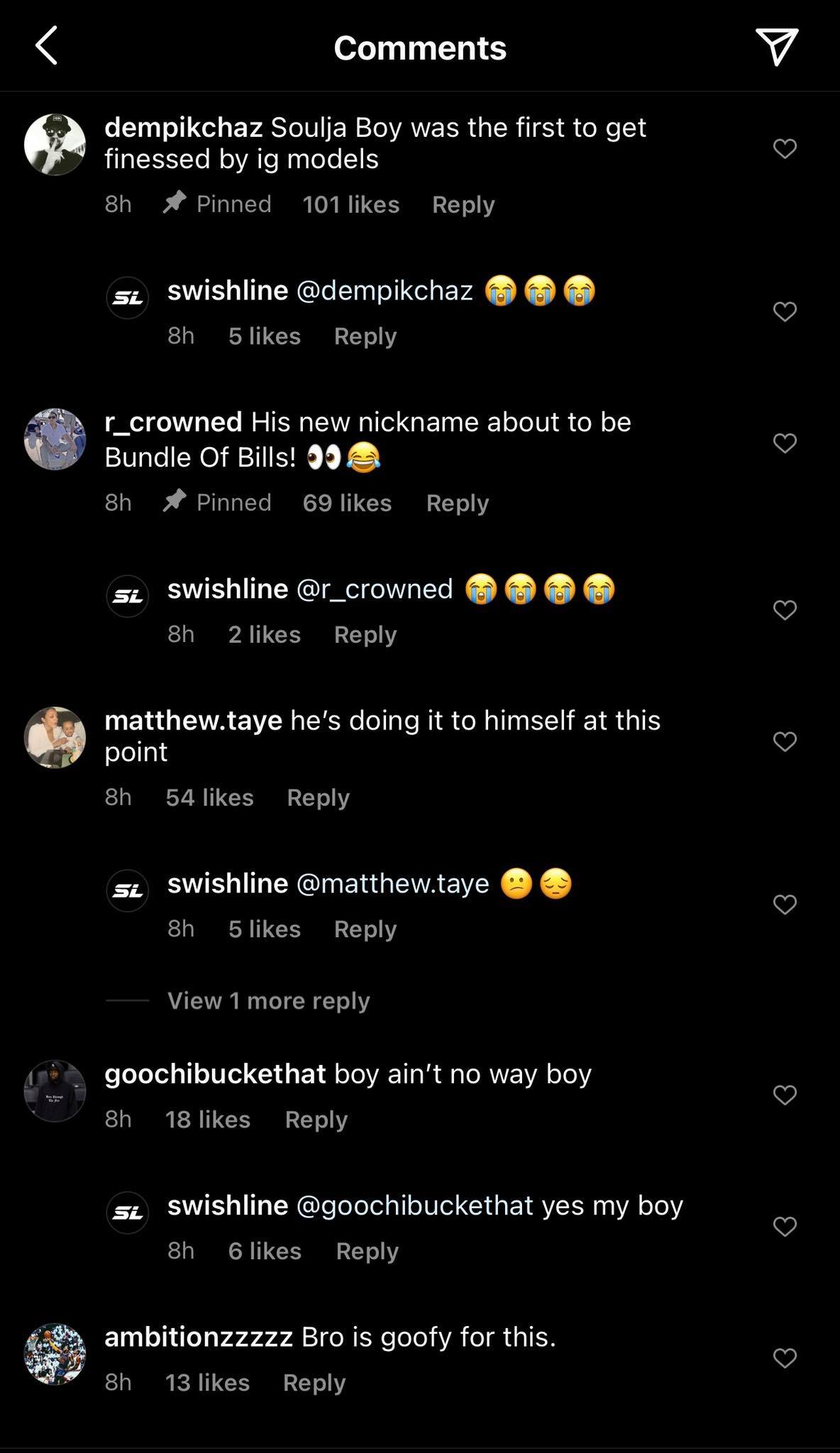This screenshot has width=840, height=1453.
Task: Heart swishline's reply to dempikchaz
Action: [784, 311]
